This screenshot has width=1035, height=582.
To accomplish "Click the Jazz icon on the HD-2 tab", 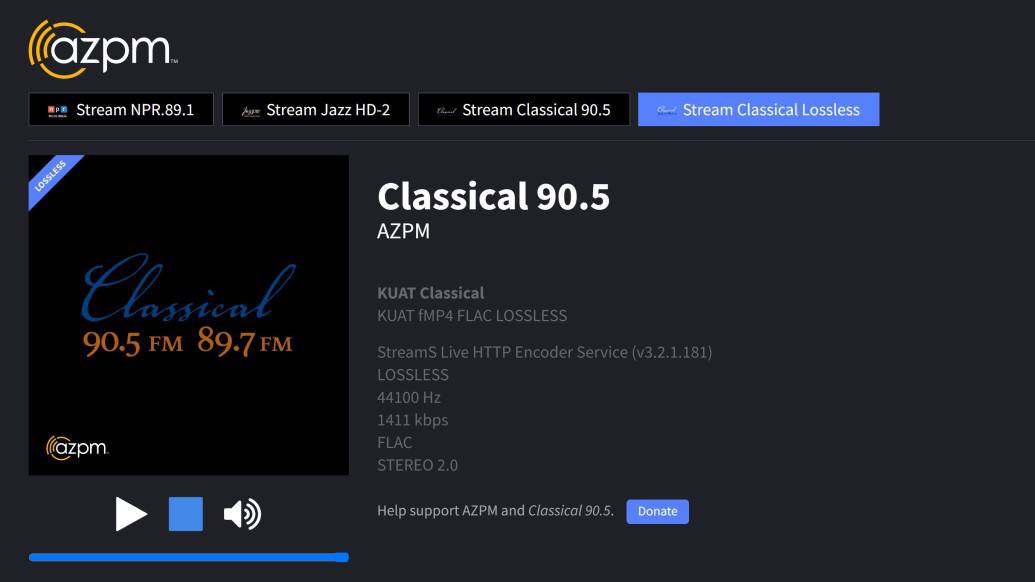I will point(250,111).
